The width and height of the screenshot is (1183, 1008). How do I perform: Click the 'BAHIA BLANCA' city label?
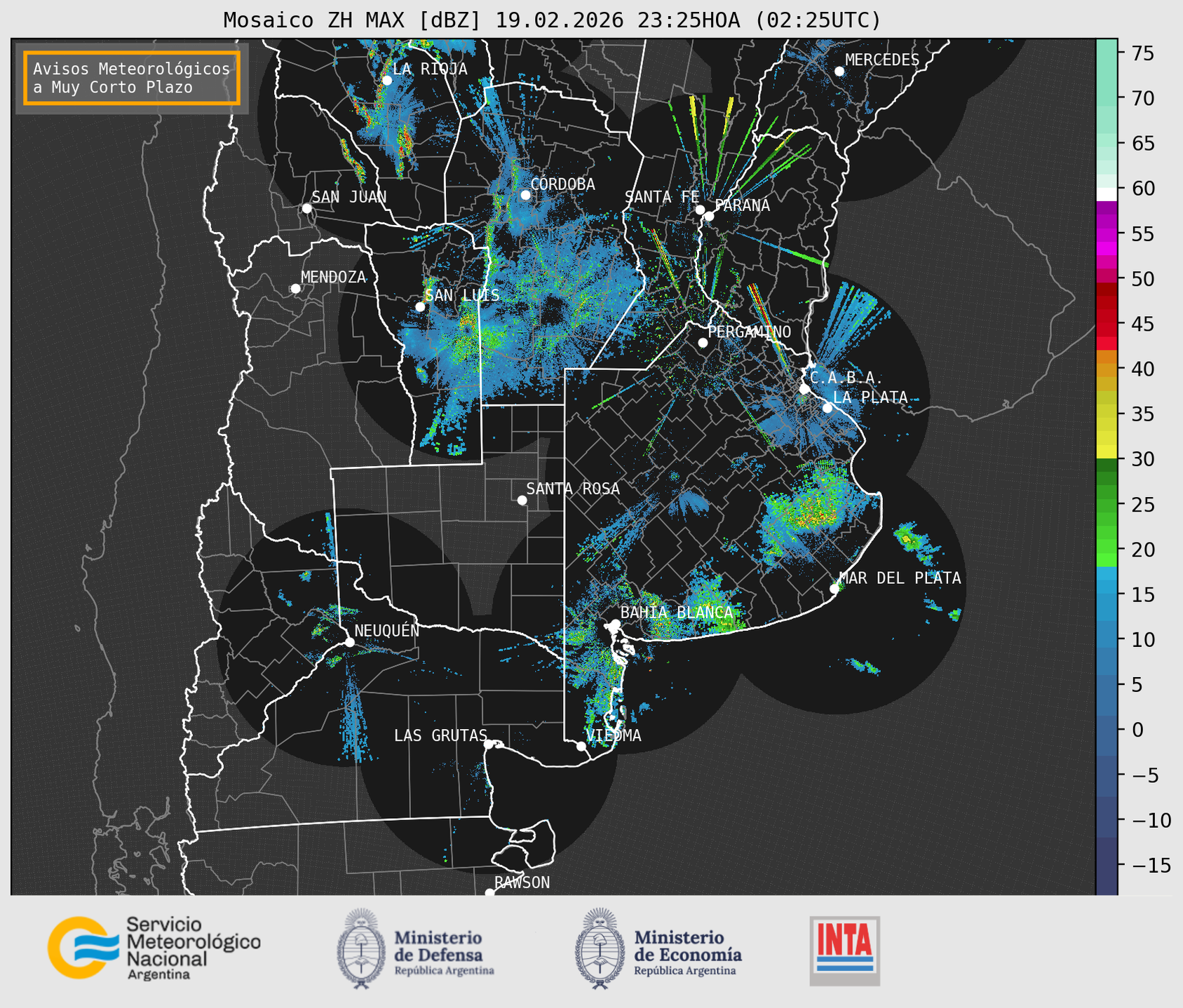677,612
